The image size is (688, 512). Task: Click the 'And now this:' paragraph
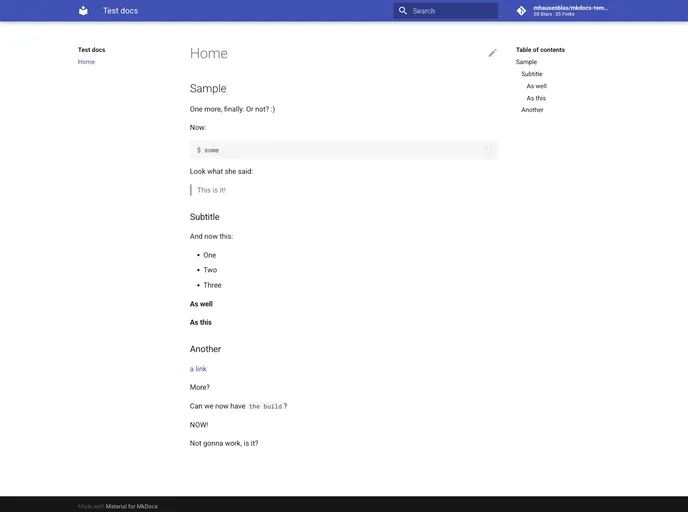coord(211,236)
